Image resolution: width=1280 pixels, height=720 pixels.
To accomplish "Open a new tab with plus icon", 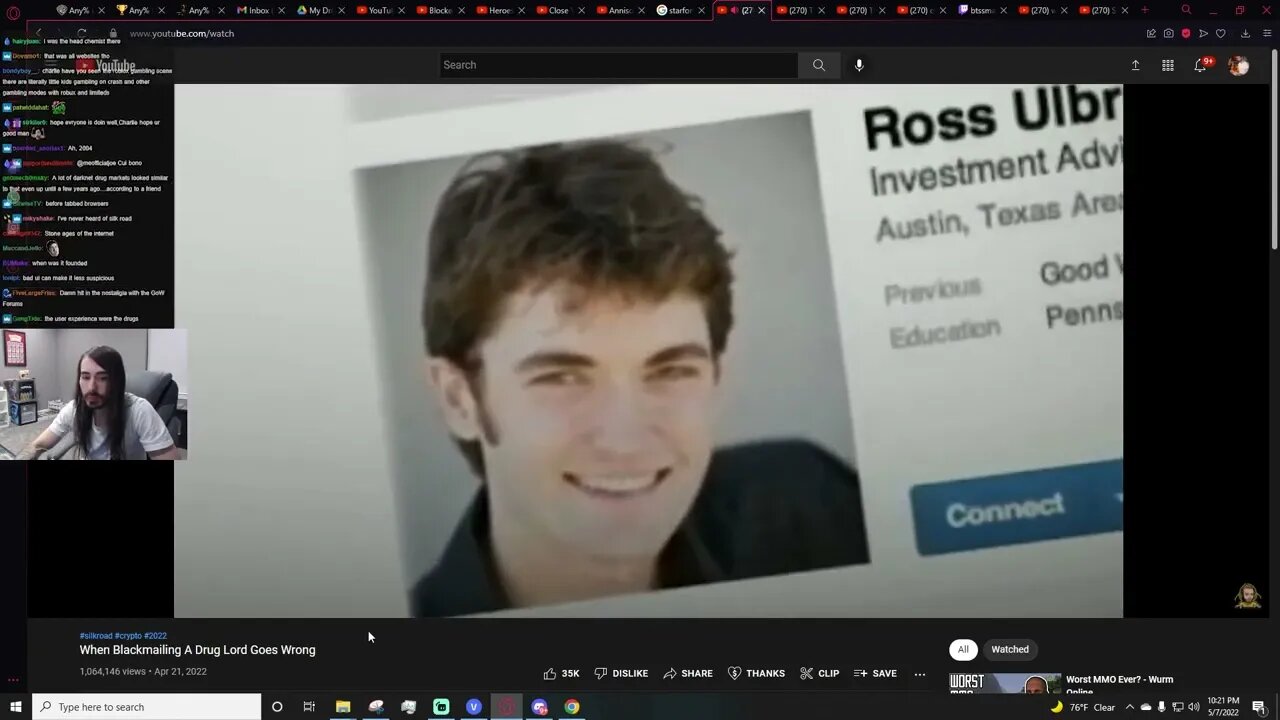I will pos(1144,10).
